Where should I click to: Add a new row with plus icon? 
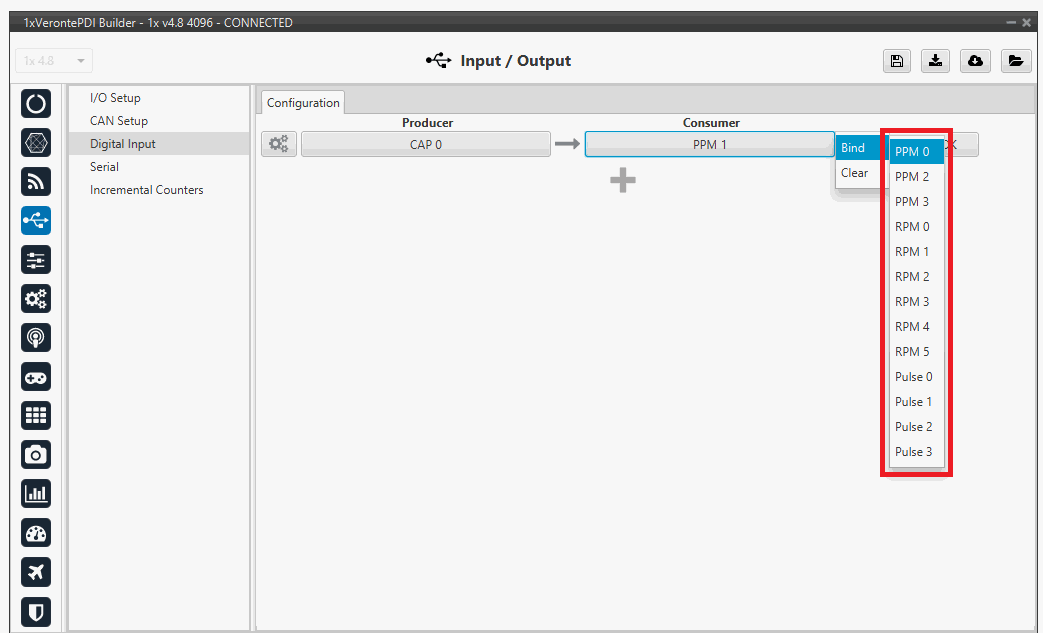click(x=623, y=180)
